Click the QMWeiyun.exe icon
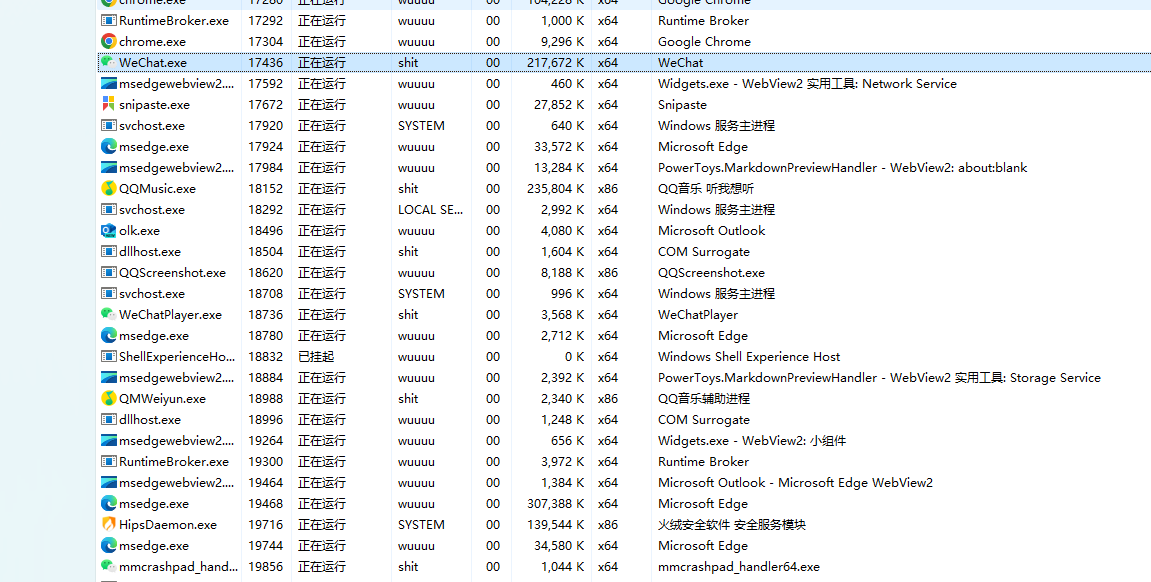 (109, 399)
